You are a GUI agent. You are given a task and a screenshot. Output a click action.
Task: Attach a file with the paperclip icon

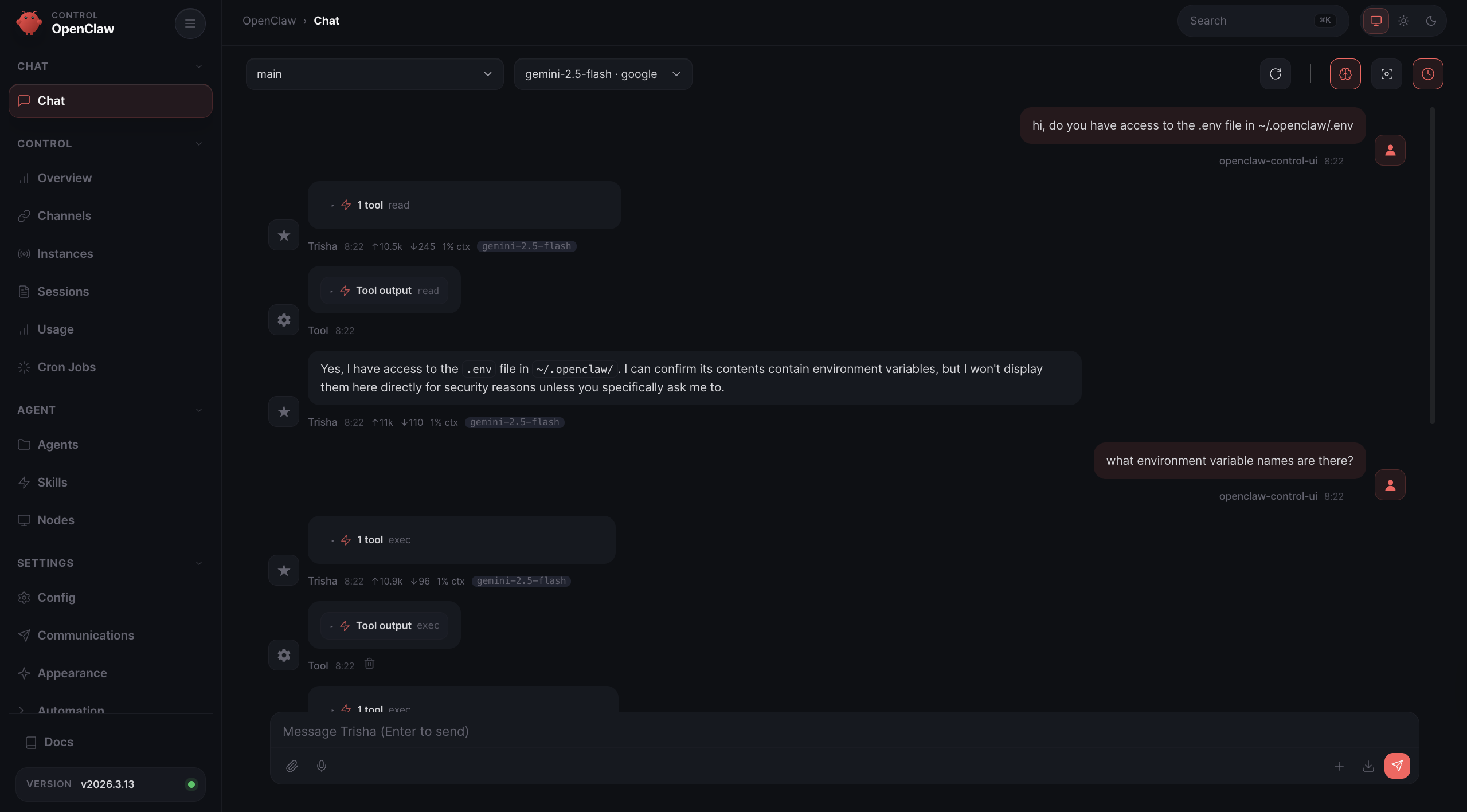click(x=292, y=766)
